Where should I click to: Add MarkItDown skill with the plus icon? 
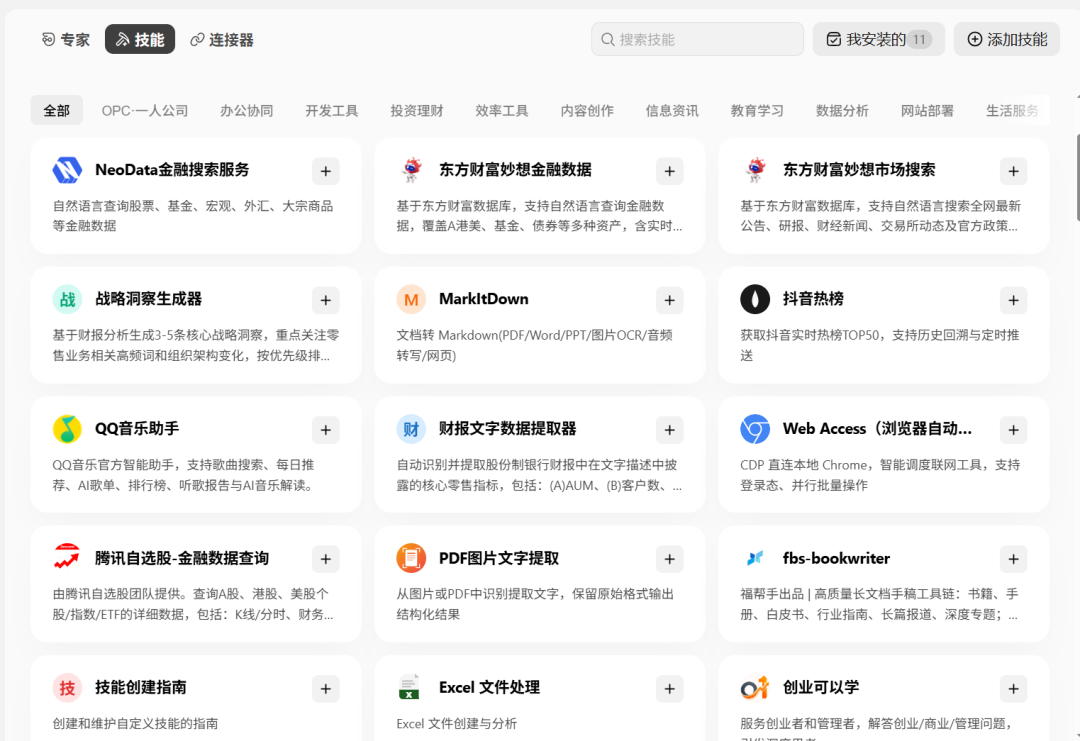pyautogui.click(x=669, y=300)
